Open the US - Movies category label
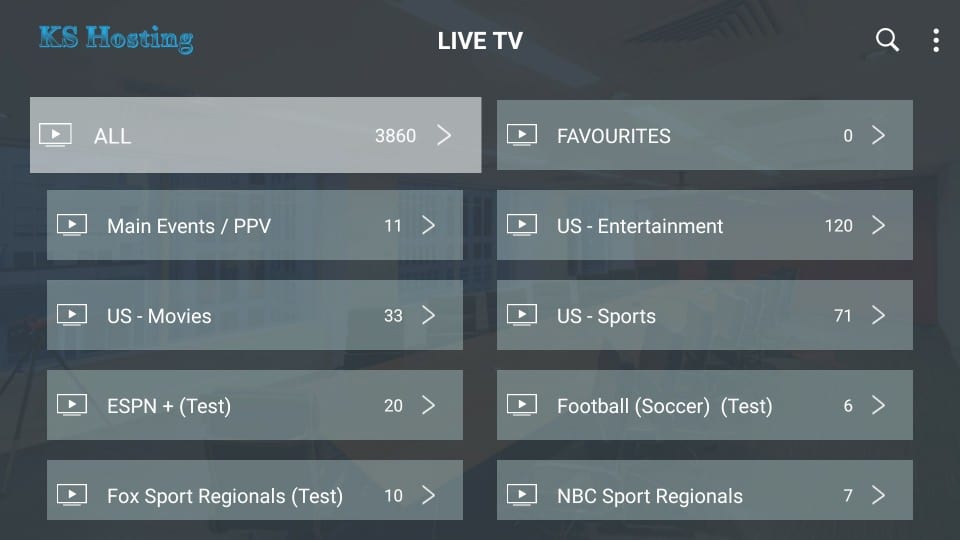Screen dimensions: 960x540 [x=159, y=316]
